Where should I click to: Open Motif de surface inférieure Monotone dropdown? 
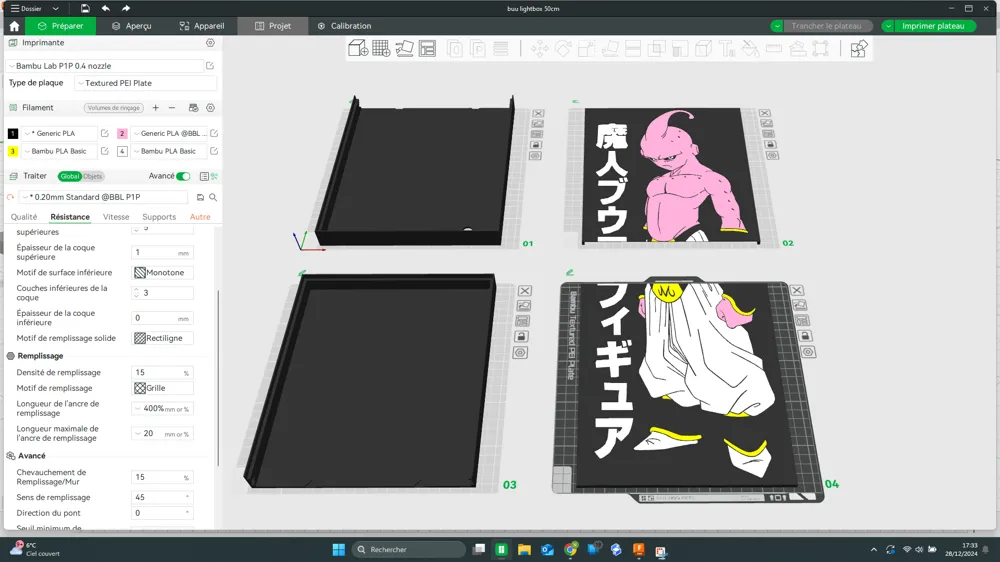pyautogui.click(x=162, y=272)
